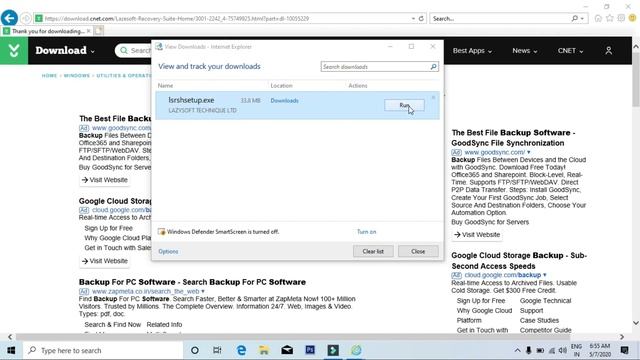640x360 pixels.
Task: Click Close button in downloads dialog
Action: [x=418, y=251]
